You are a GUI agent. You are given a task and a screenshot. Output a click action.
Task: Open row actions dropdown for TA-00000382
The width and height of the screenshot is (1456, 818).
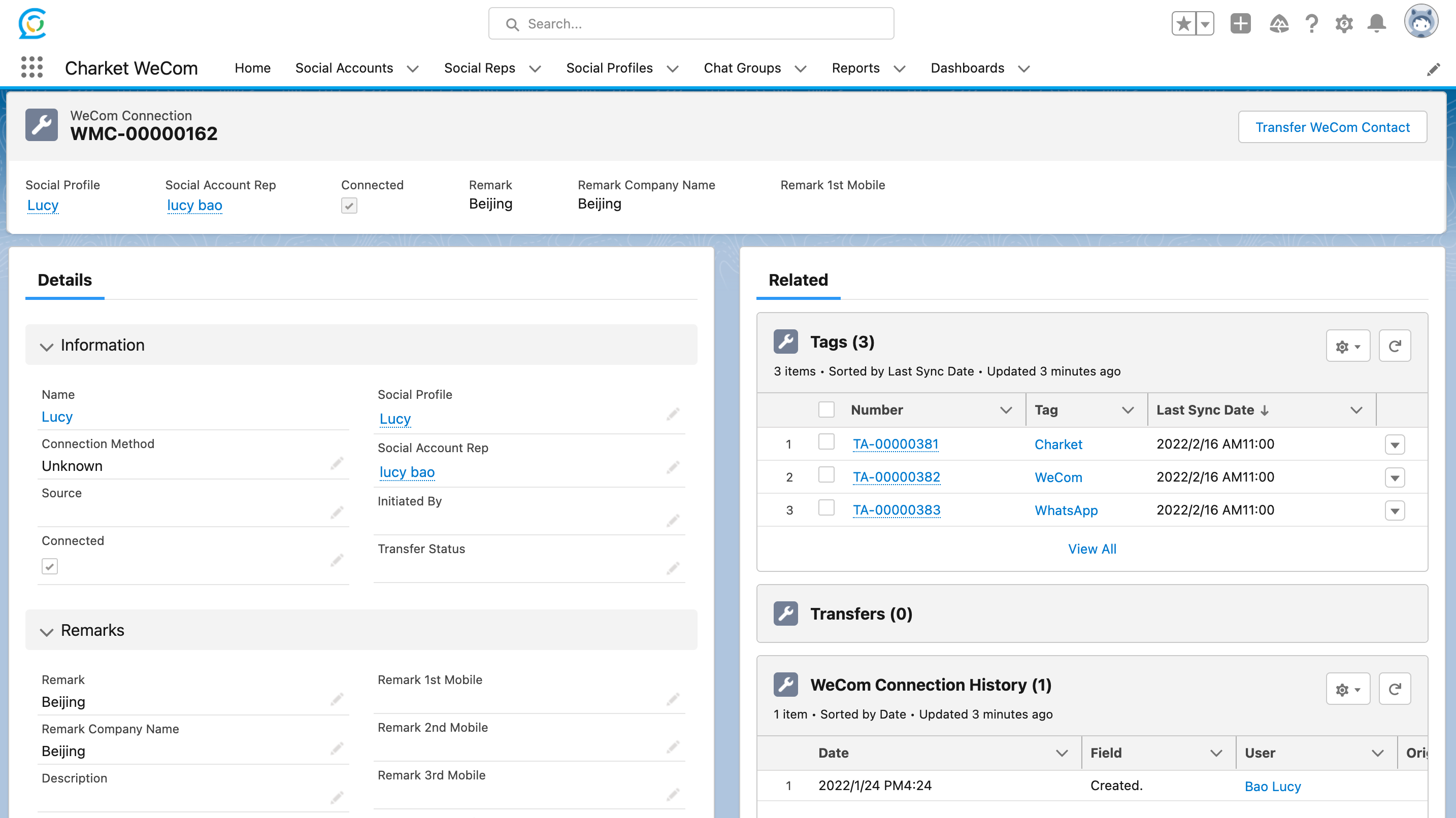[x=1395, y=478]
